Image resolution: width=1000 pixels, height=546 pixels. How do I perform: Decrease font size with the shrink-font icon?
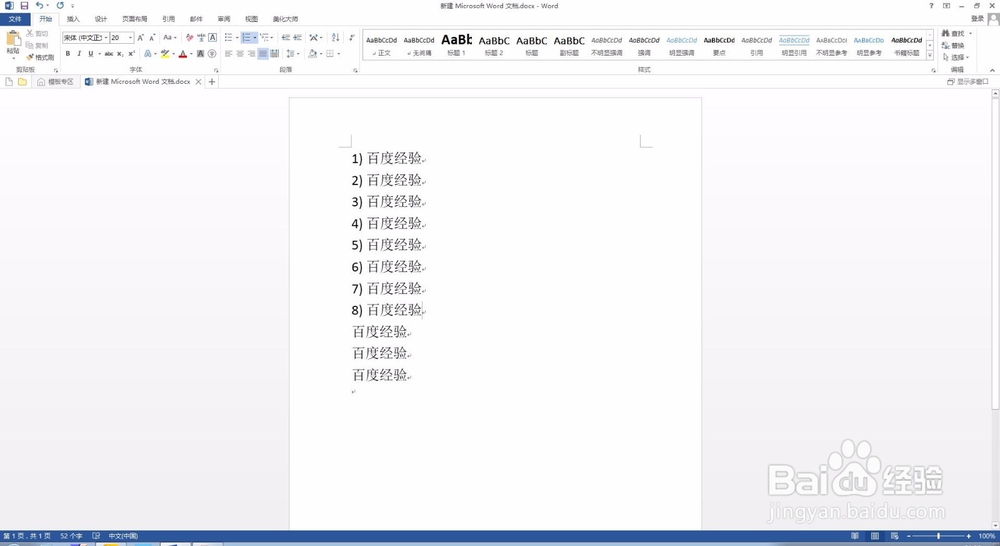pos(152,38)
